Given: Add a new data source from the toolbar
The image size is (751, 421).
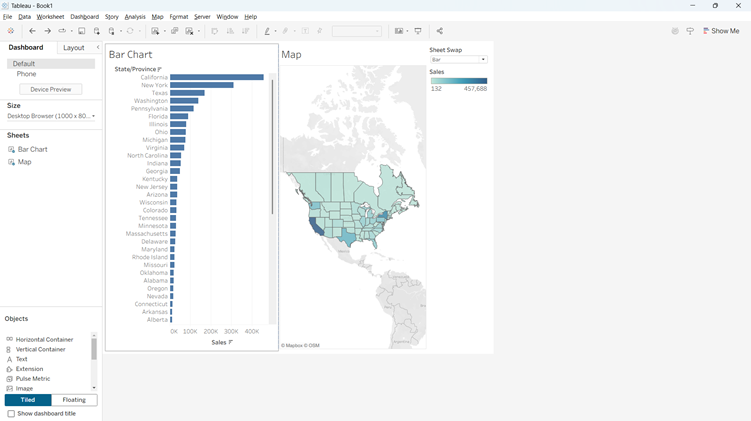Looking at the screenshot, I should click(97, 31).
